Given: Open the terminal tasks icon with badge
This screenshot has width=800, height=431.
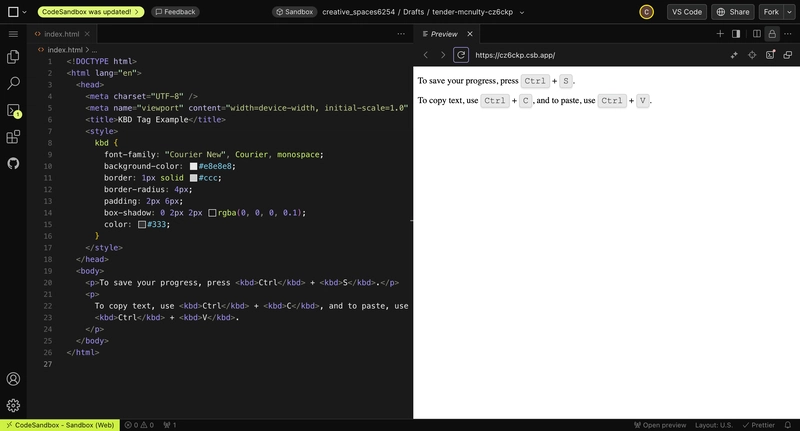Looking at the screenshot, I should [x=13, y=110].
